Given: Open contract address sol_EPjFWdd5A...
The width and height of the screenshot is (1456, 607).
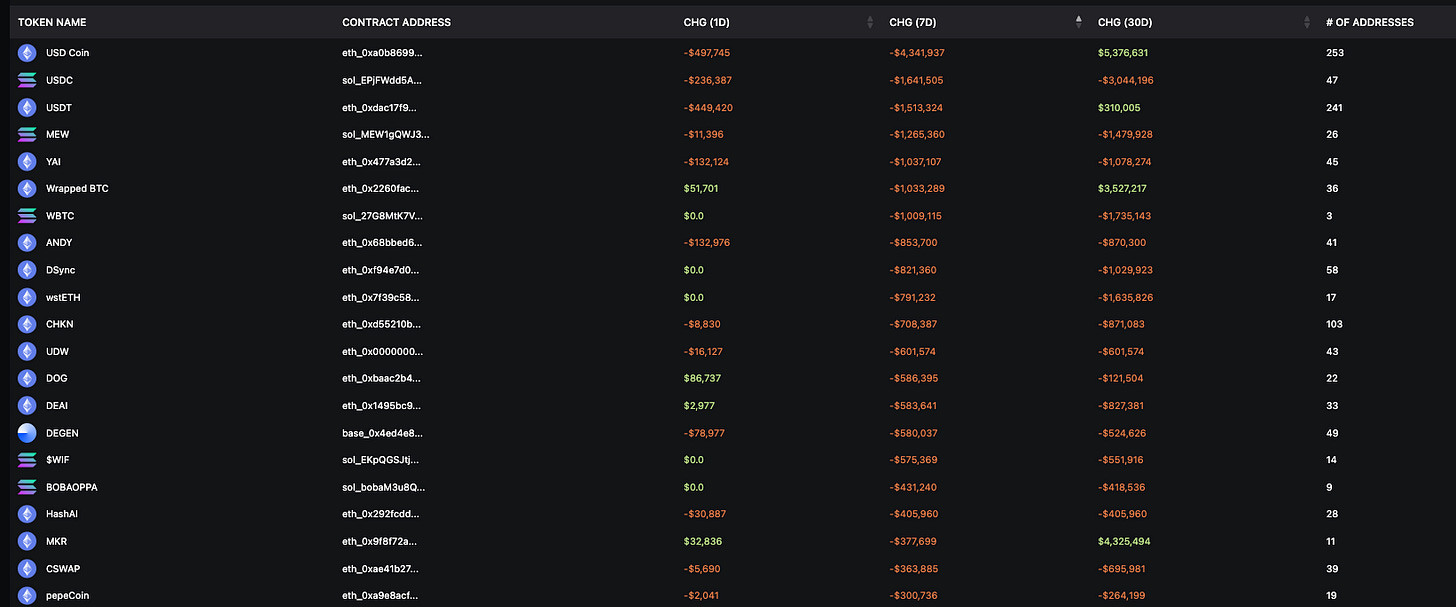Looking at the screenshot, I should click(x=382, y=80).
